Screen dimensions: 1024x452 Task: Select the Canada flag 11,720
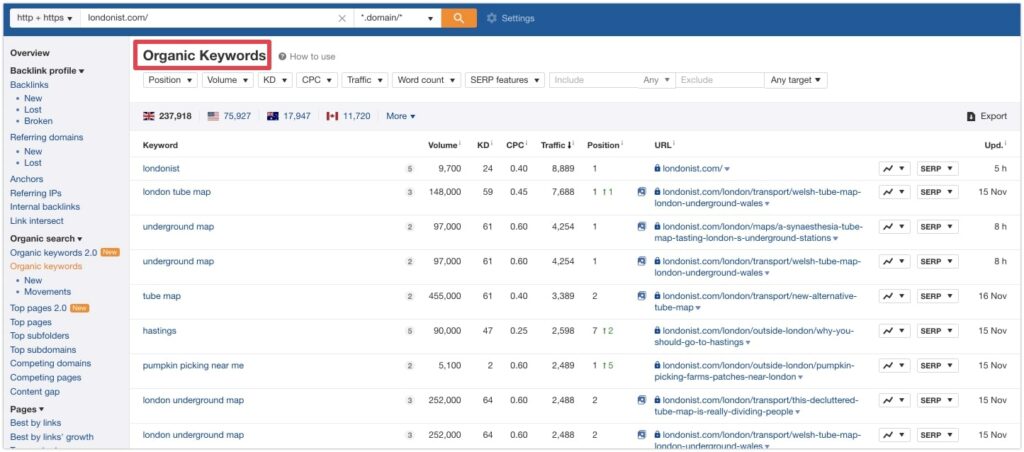click(x=348, y=116)
